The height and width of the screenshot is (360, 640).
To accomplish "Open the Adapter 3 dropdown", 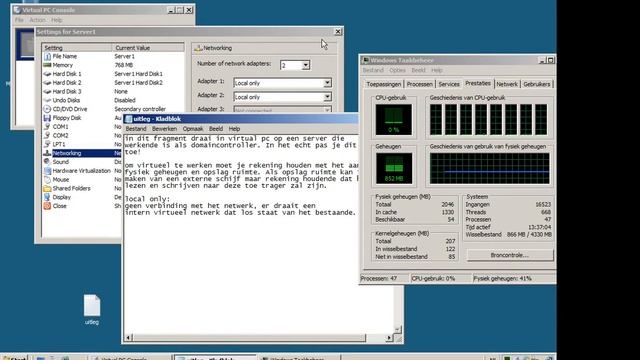I will tap(327, 110).
